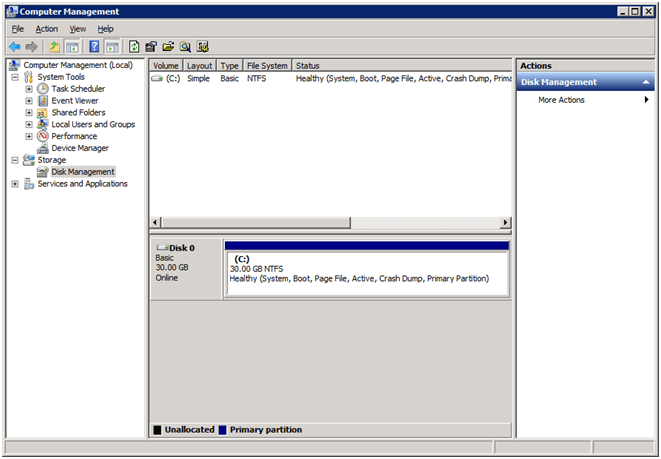Toggle the Action pane toolbar button
The image size is (661, 459).
click(112, 47)
